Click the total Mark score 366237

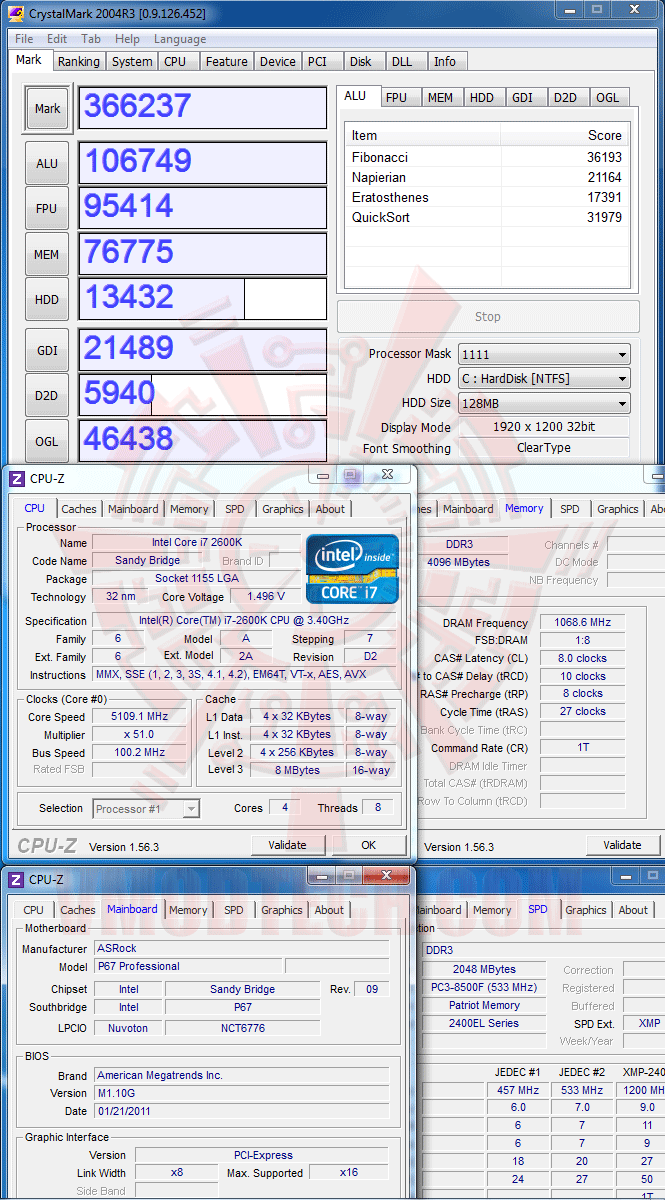[203, 108]
